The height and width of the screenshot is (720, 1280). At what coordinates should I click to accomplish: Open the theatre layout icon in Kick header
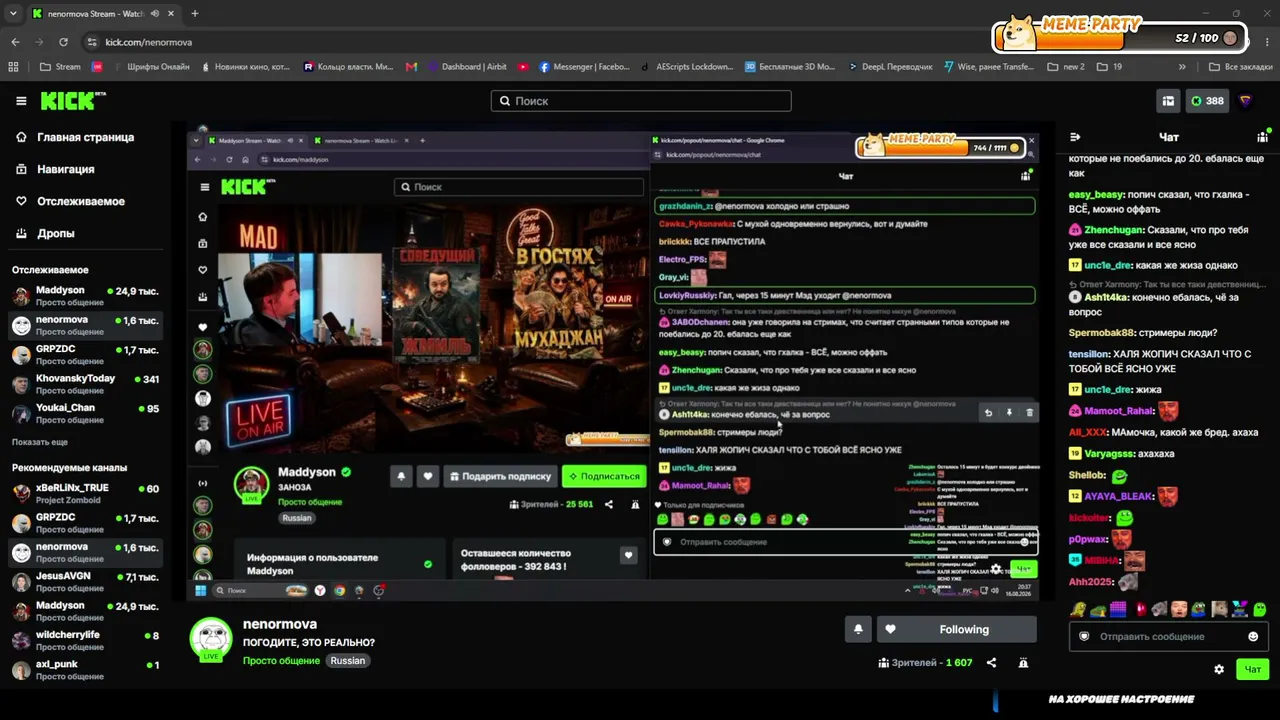pos(1167,101)
